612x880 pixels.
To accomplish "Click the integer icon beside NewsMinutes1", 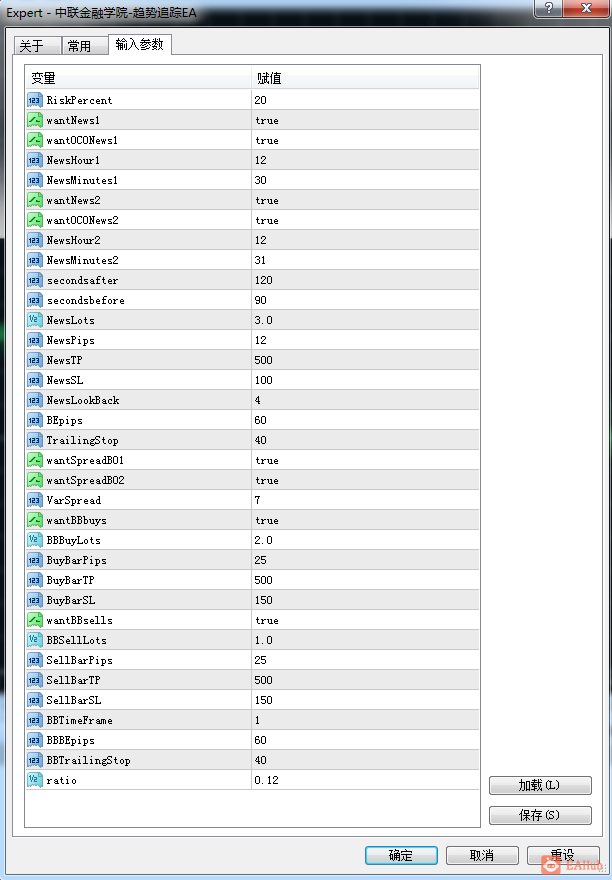I will pyautogui.click(x=35, y=180).
